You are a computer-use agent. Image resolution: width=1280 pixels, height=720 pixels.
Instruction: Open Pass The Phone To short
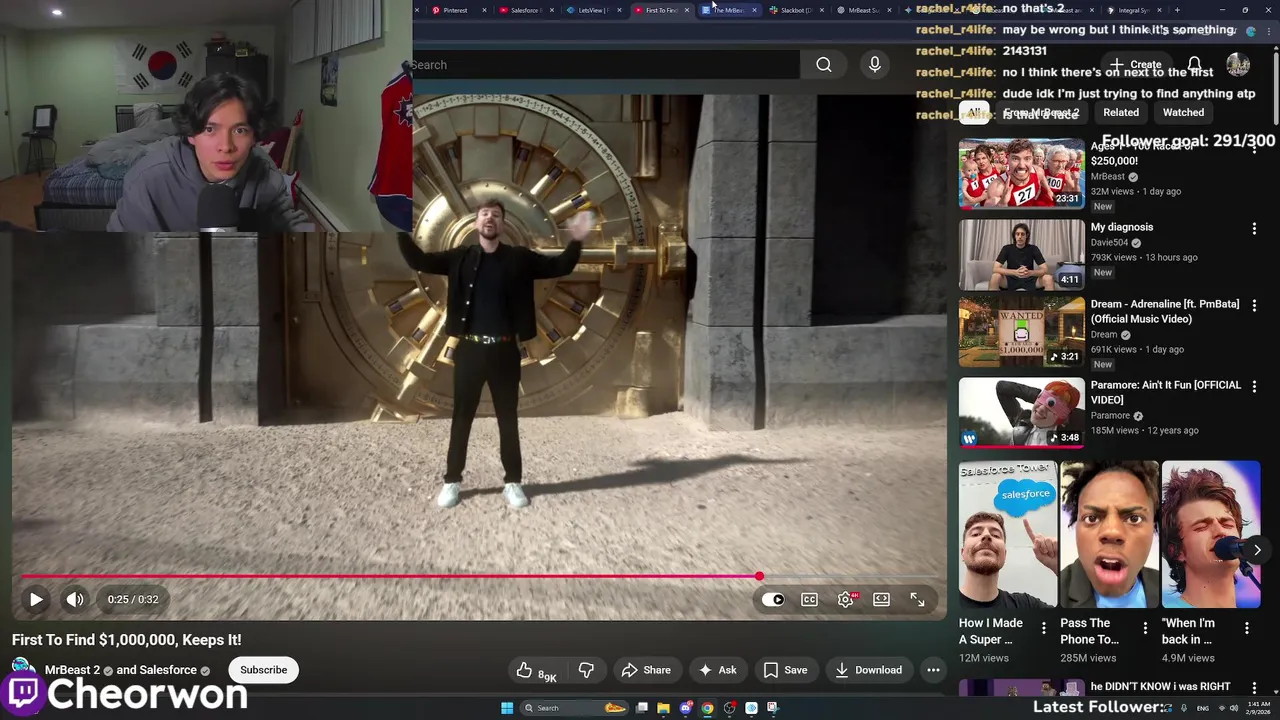(1110, 534)
